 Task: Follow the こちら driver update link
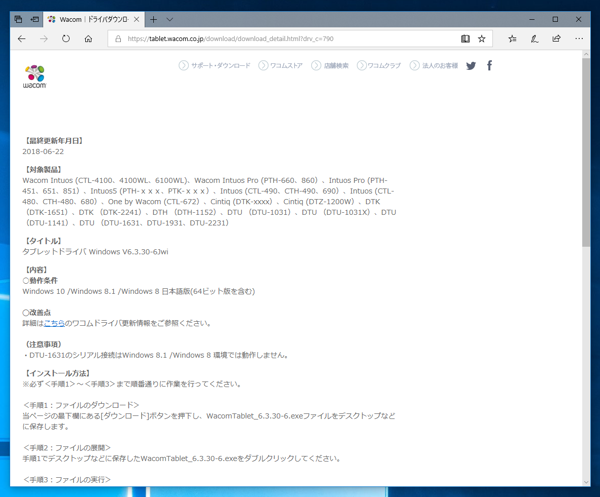click(x=54, y=323)
